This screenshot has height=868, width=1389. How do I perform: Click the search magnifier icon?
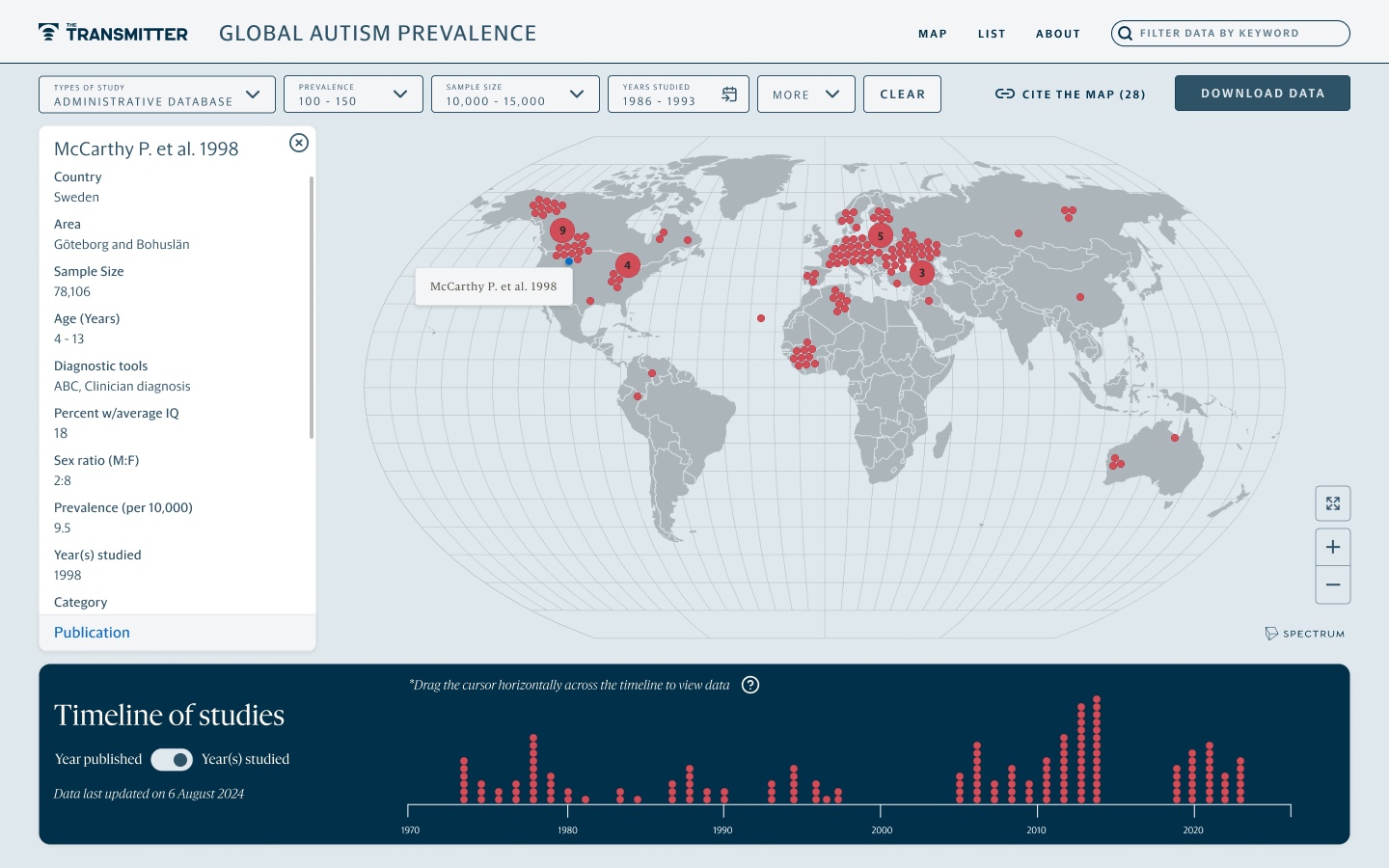(1125, 34)
